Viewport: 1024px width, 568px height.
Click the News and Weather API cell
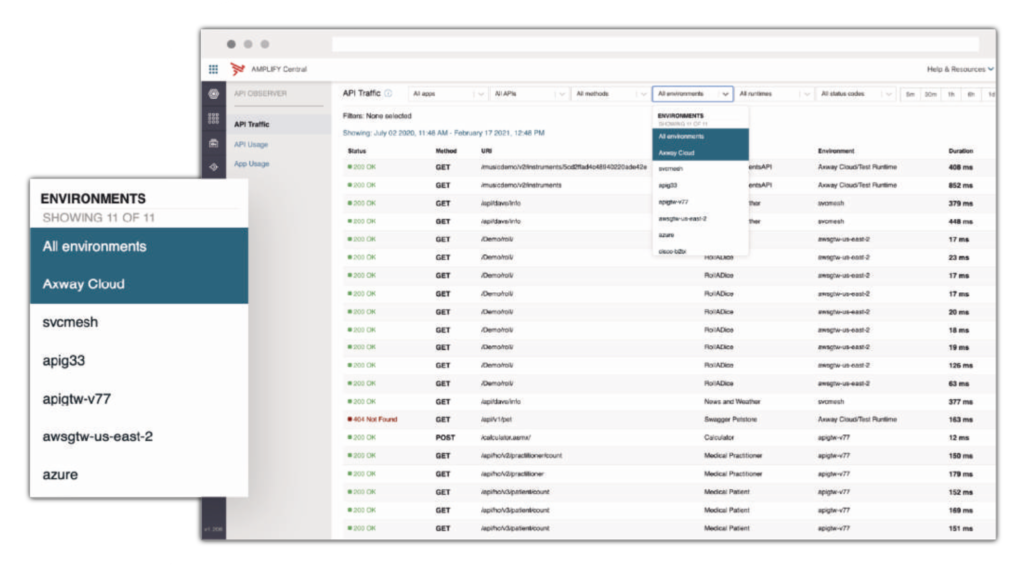point(732,402)
